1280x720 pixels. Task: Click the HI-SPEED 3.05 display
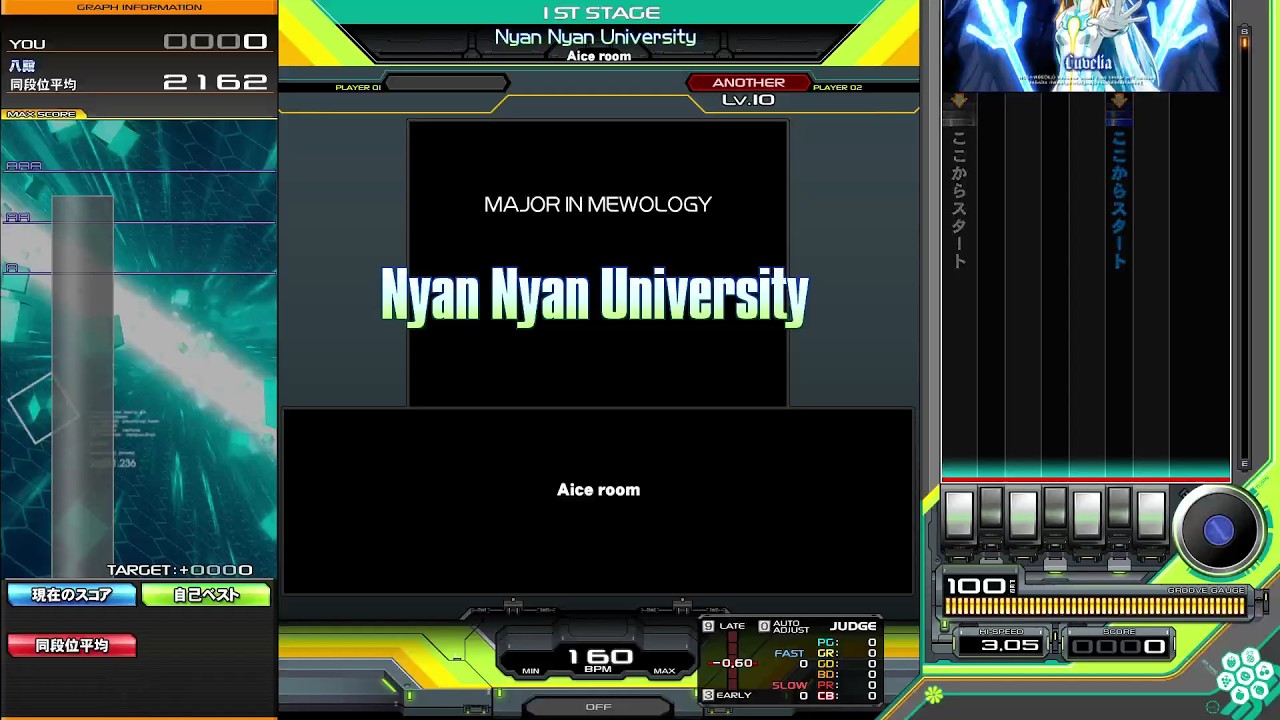[1003, 643]
